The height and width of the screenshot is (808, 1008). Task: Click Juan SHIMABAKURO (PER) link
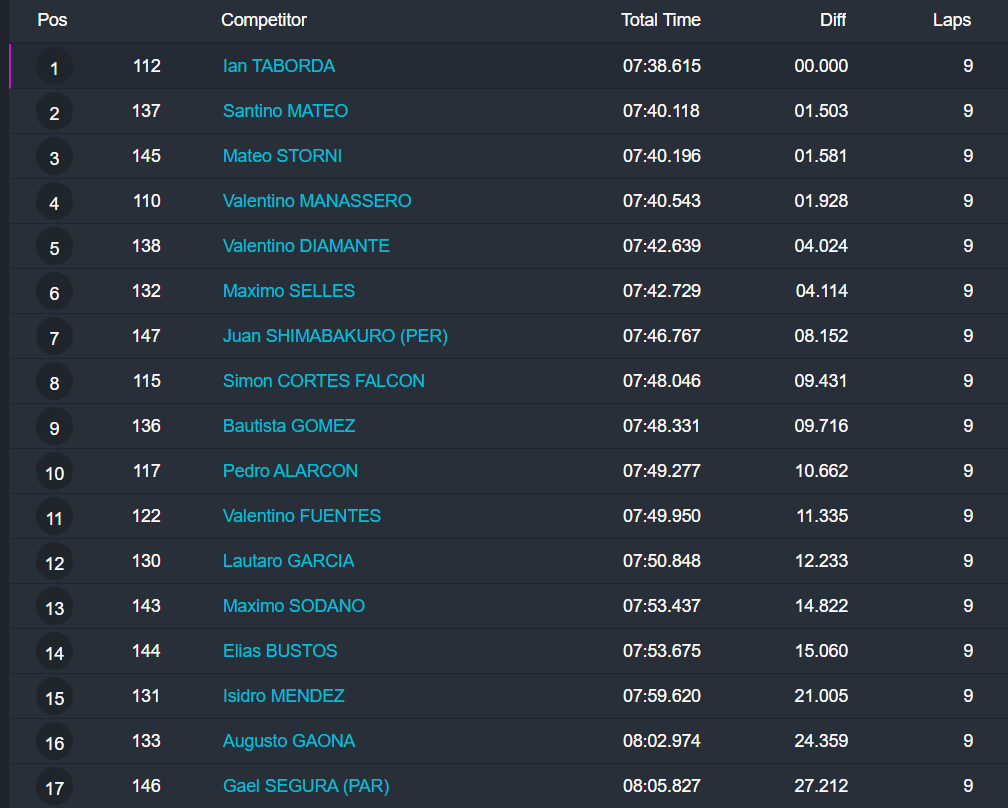[x=335, y=336]
